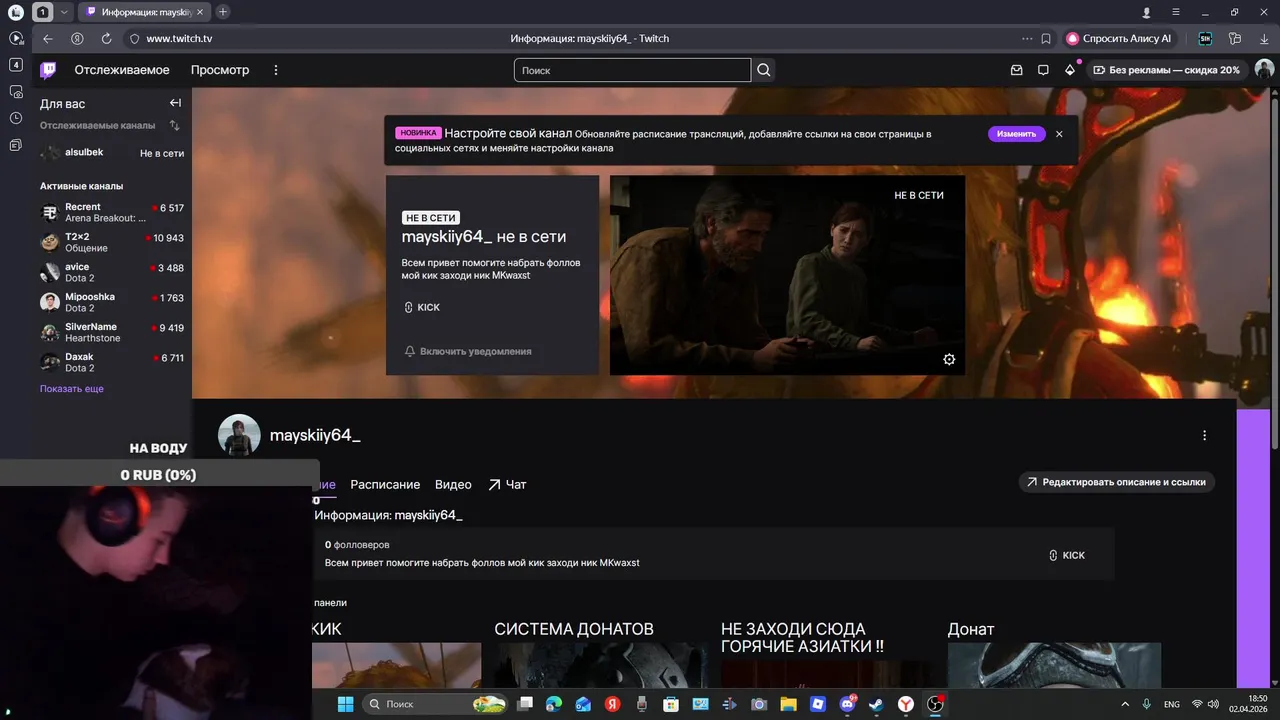1280x720 pixels.
Task: Open the browser downloads icon
Action: 1264,38
